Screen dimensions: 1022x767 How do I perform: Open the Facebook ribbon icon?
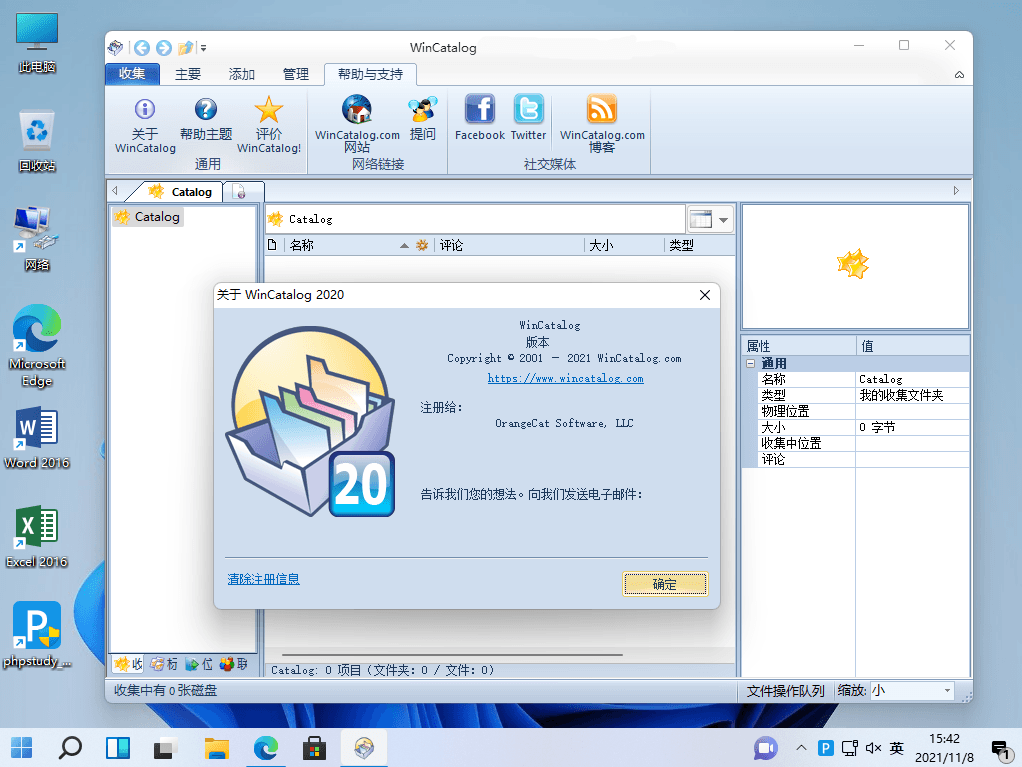click(x=480, y=117)
